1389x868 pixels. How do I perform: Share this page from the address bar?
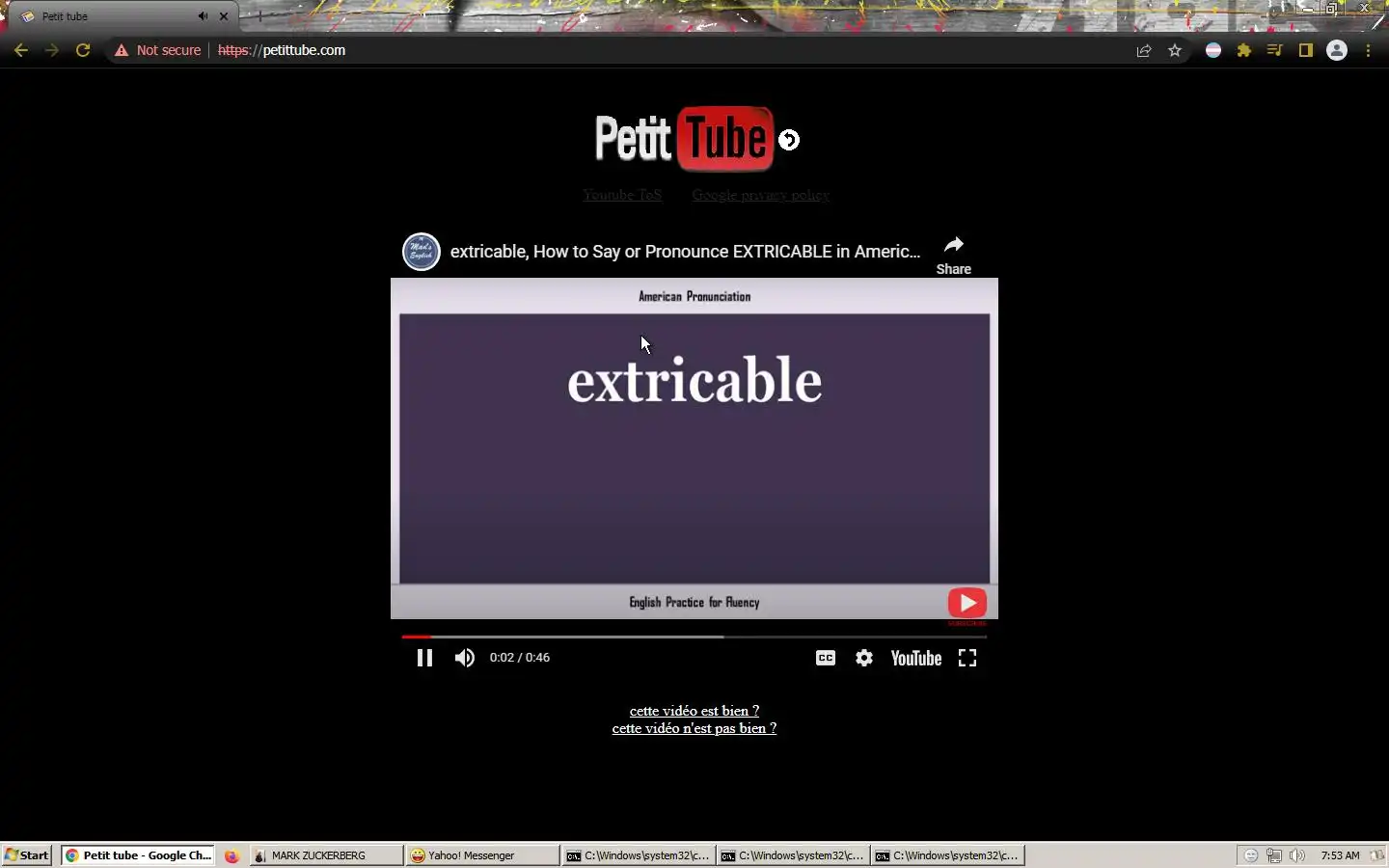(x=1144, y=50)
